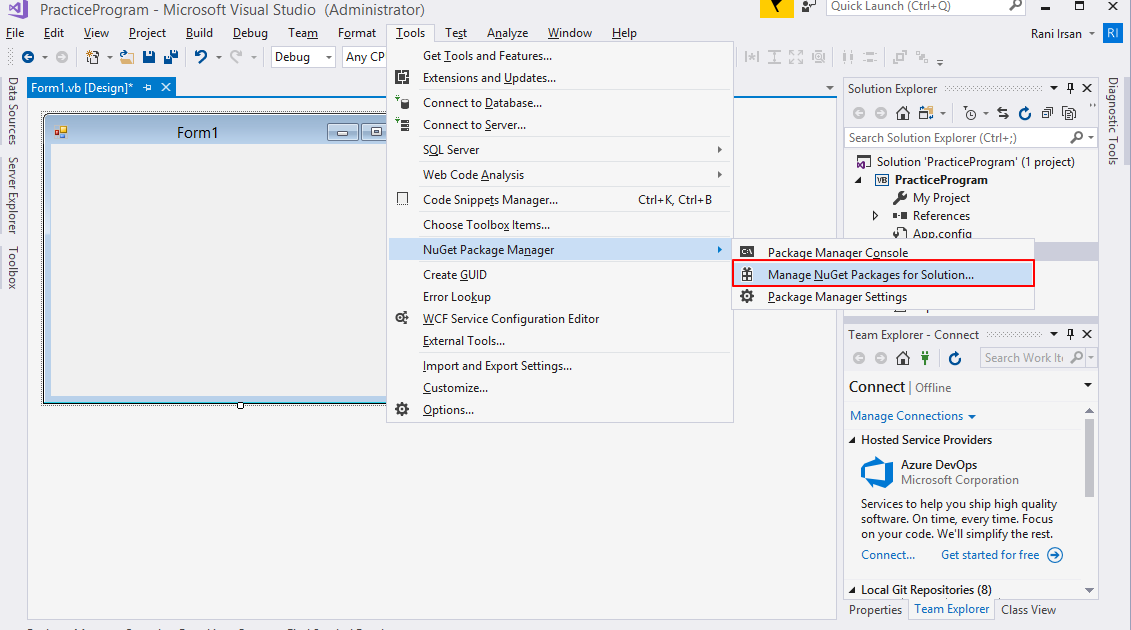Click the Get started for free link

pyautogui.click(x=990, y=554)
